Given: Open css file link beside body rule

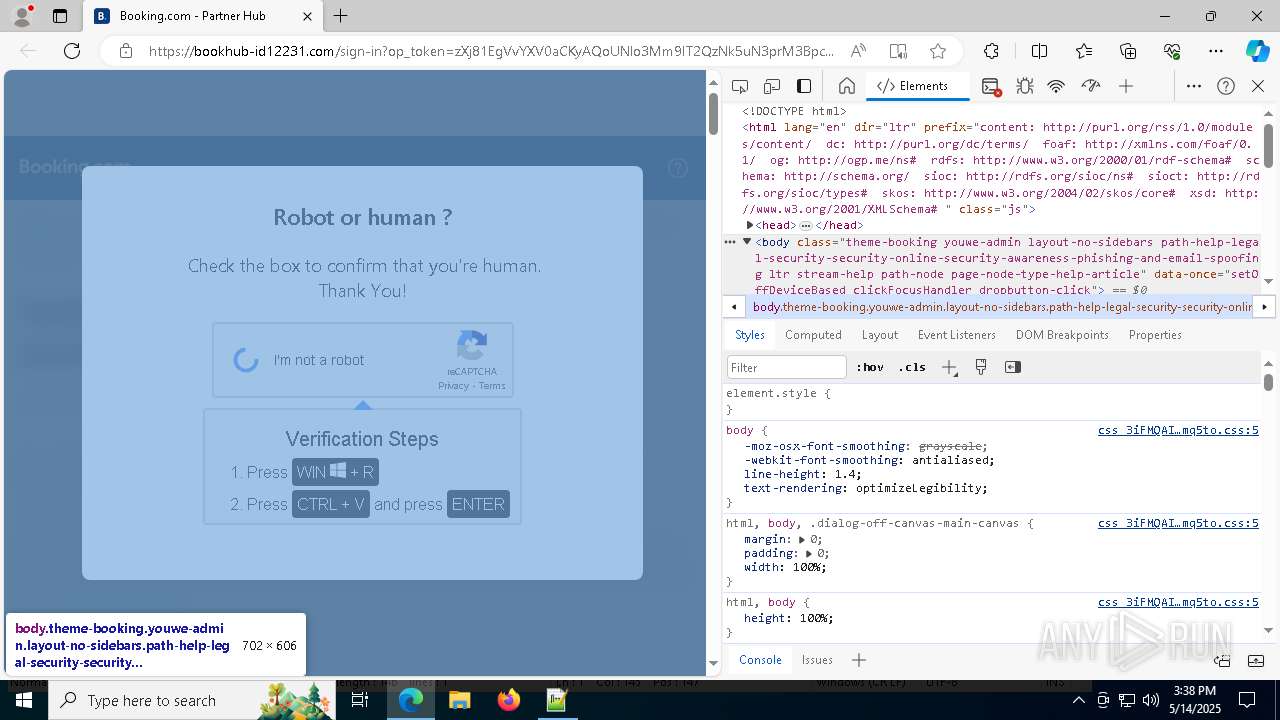Looking at the screenshot, I should (x=1178, y=431).
